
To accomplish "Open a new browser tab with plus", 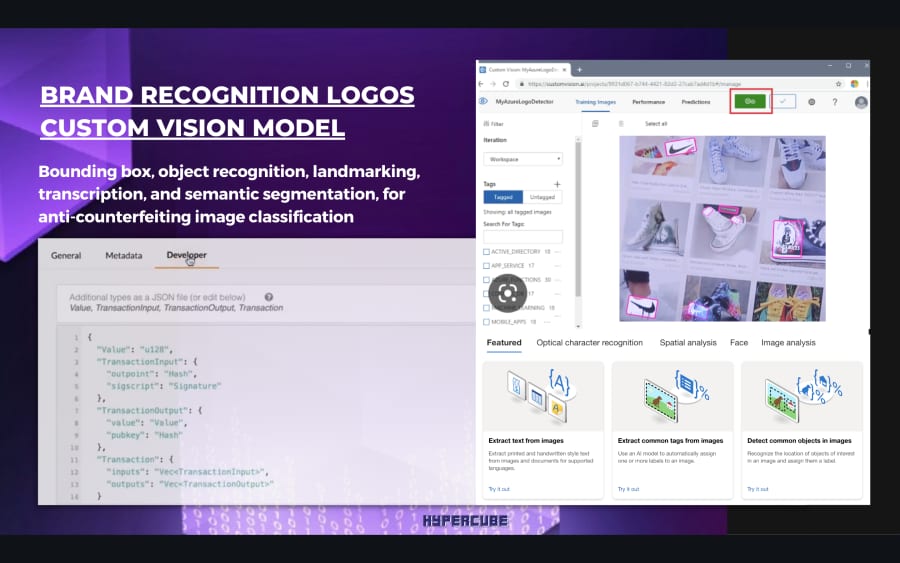I will [x=579, y=69].
